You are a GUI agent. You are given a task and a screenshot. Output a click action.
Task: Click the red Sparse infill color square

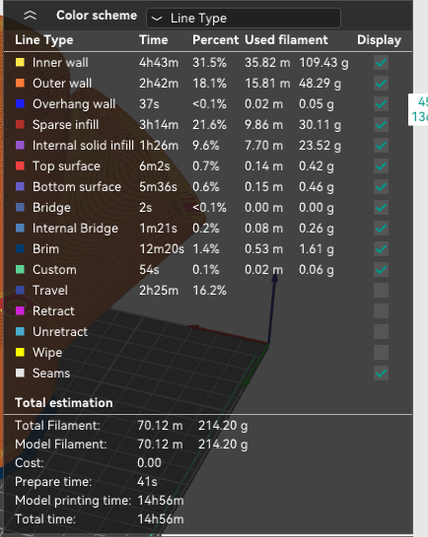[20, 124]
